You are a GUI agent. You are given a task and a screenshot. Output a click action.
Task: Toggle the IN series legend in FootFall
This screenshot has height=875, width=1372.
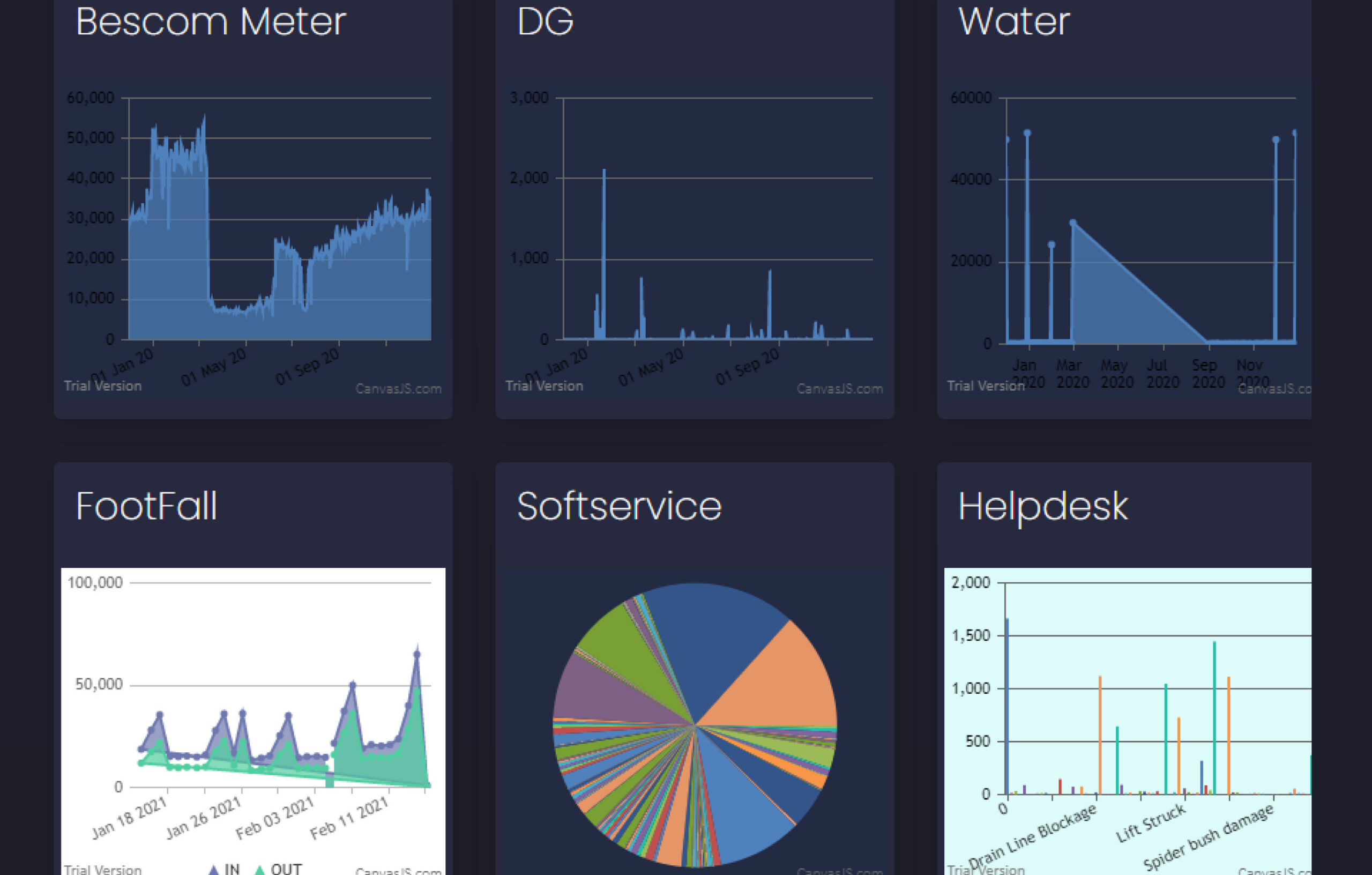tap(223, 869)
